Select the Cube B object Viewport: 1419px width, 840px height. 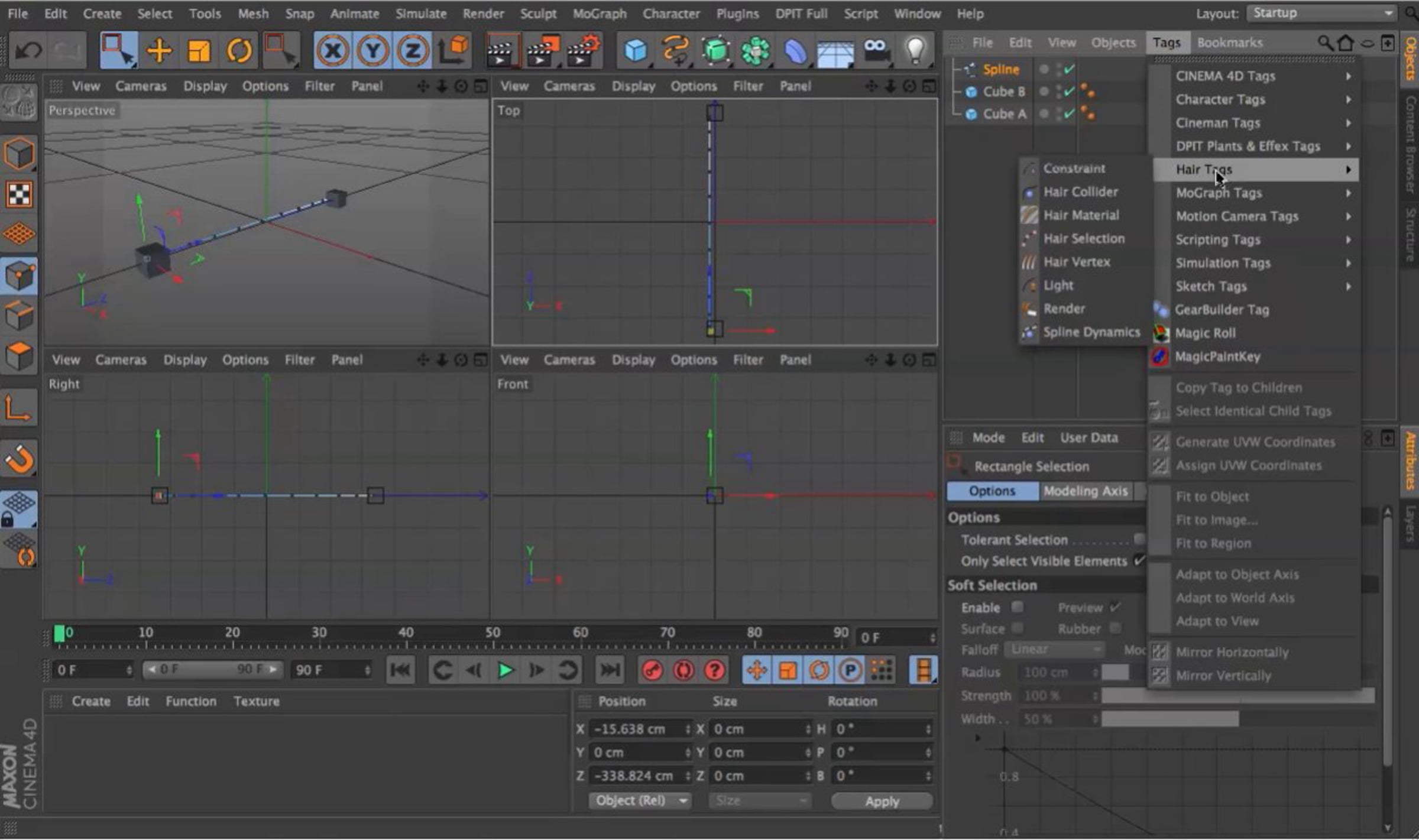(x=1003, y=92)
